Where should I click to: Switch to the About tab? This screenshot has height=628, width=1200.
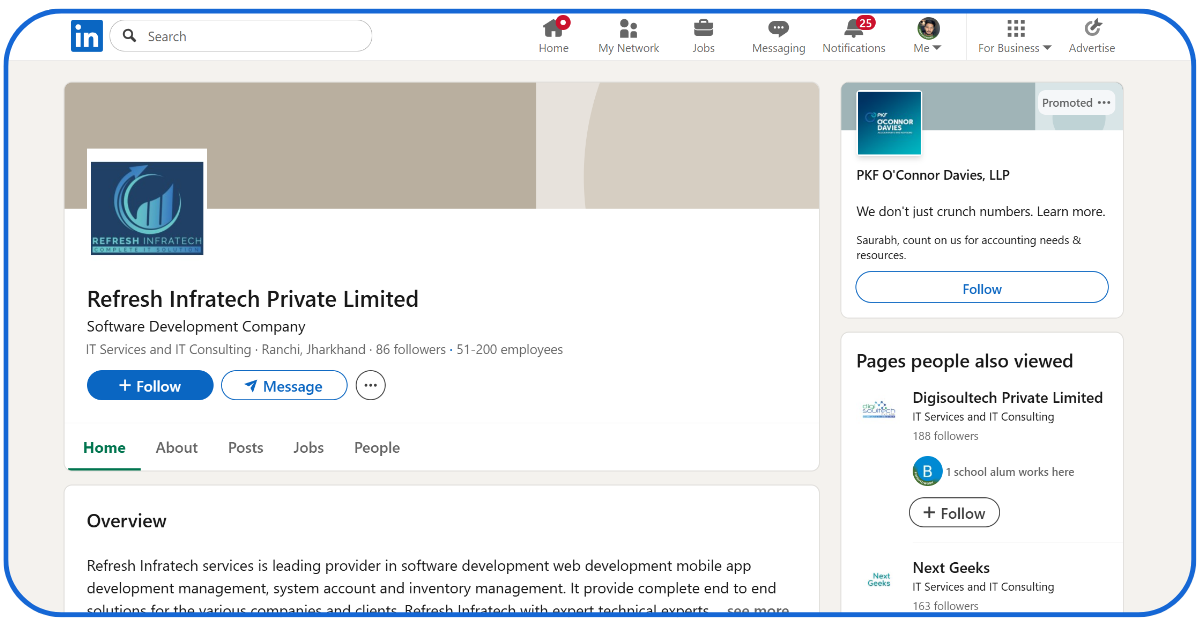177,448
